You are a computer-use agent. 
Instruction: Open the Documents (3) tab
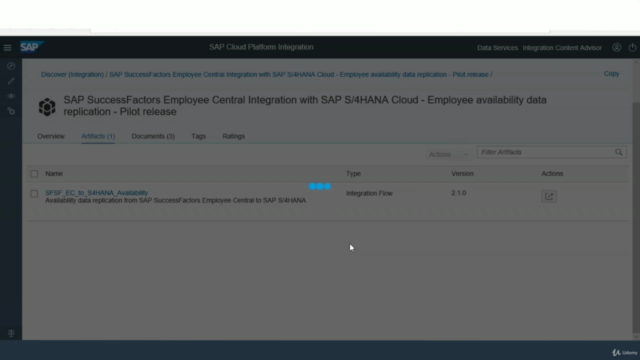[153, 136]
